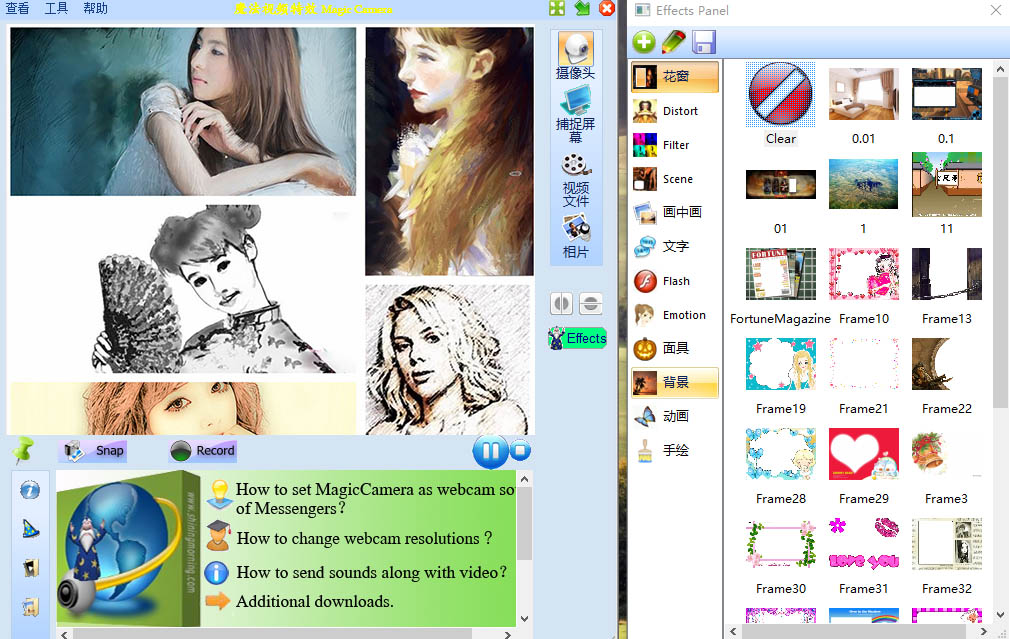Click the pencil edit icon in Effects Panel

pos(674,42)
